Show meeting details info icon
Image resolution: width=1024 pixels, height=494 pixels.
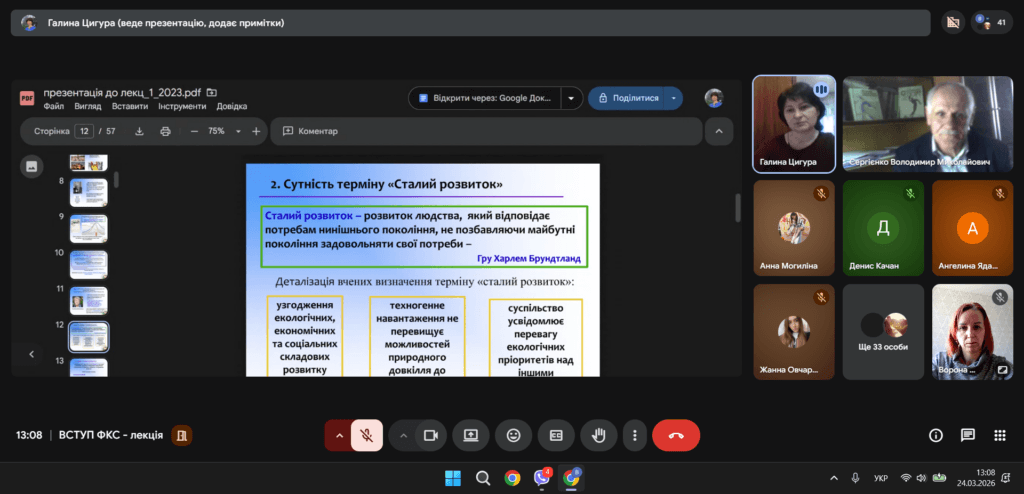click(x=936, y=435)
